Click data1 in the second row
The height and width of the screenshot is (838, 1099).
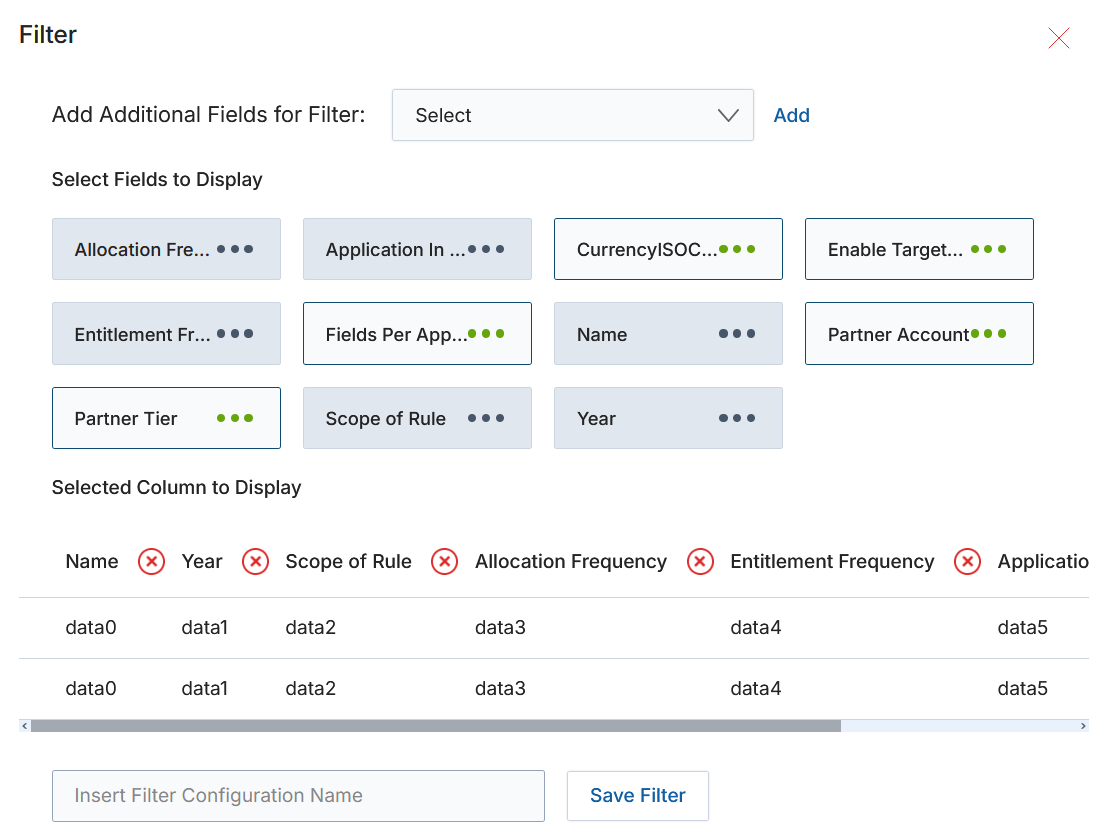(x=205, y=689)
